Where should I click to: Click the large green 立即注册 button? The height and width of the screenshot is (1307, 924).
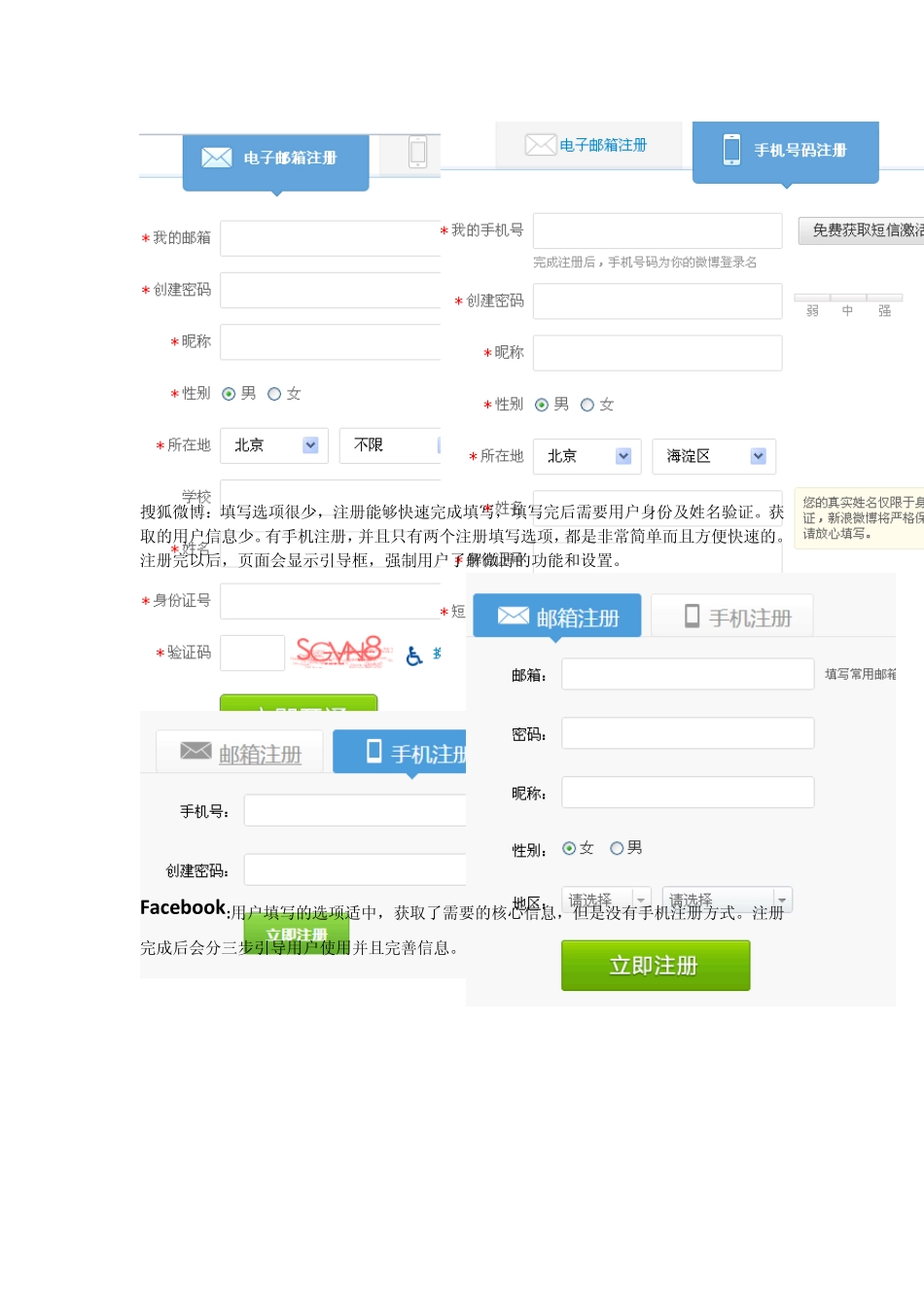[656, 966]
